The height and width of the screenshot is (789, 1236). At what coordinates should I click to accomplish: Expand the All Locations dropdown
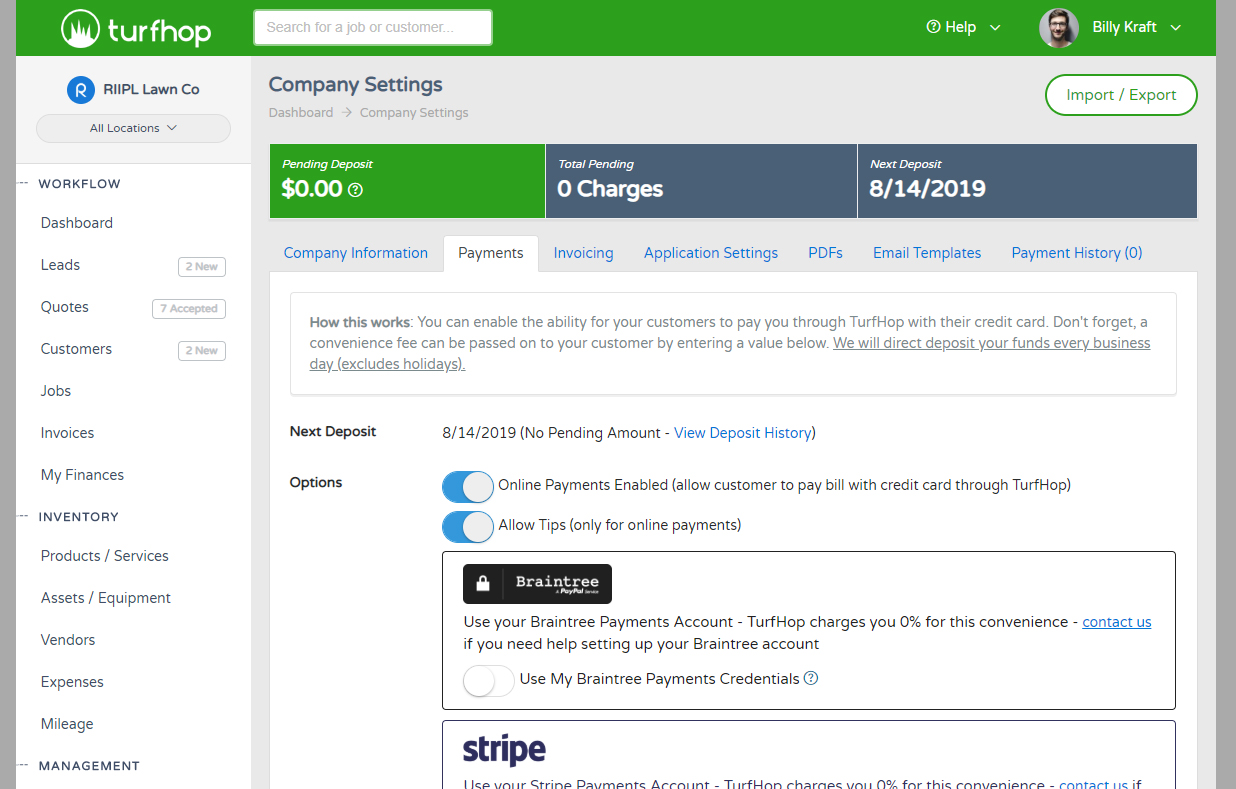[x=133, y=128]
